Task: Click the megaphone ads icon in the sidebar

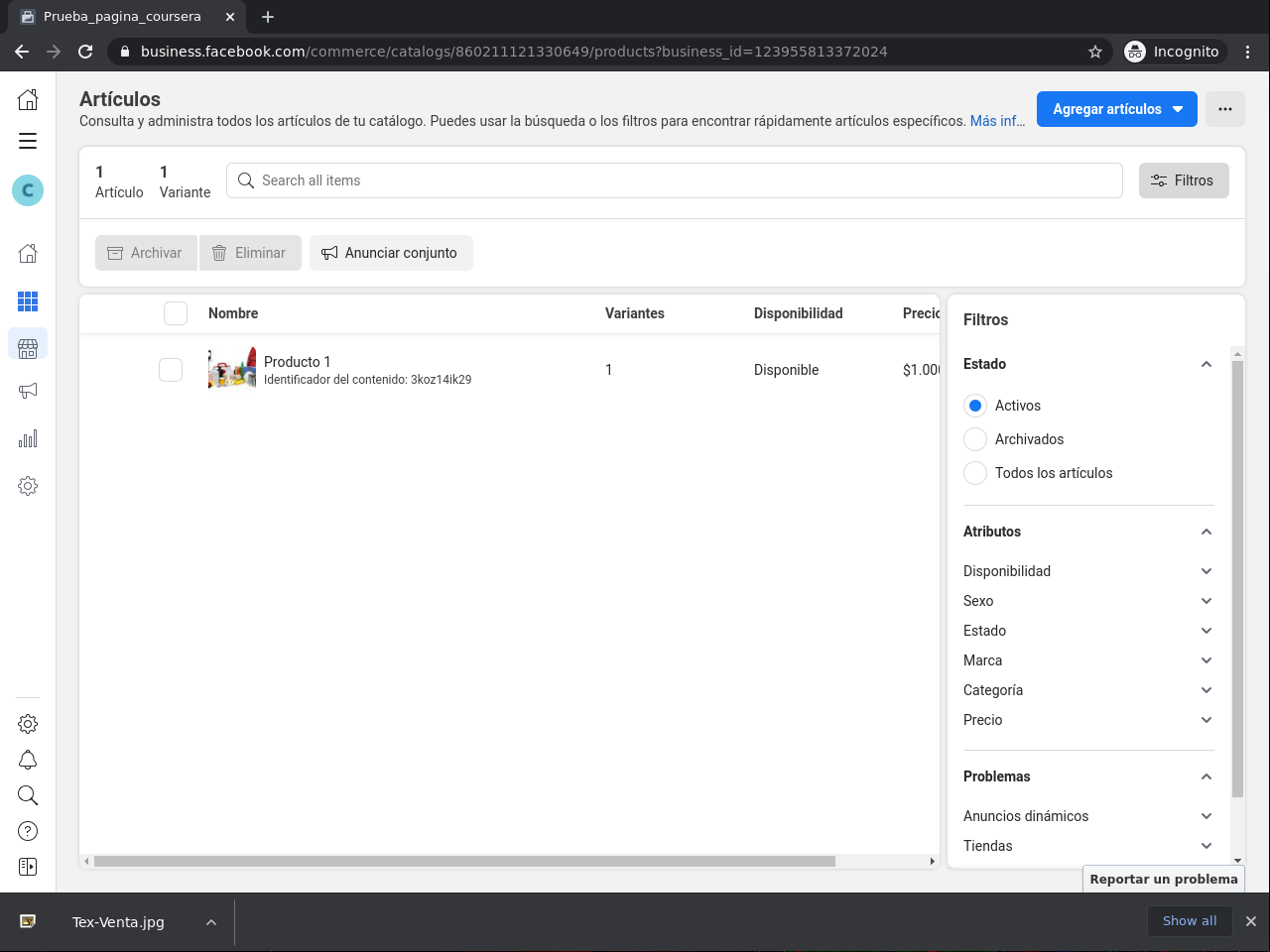Action: click(x=28, y=391)
